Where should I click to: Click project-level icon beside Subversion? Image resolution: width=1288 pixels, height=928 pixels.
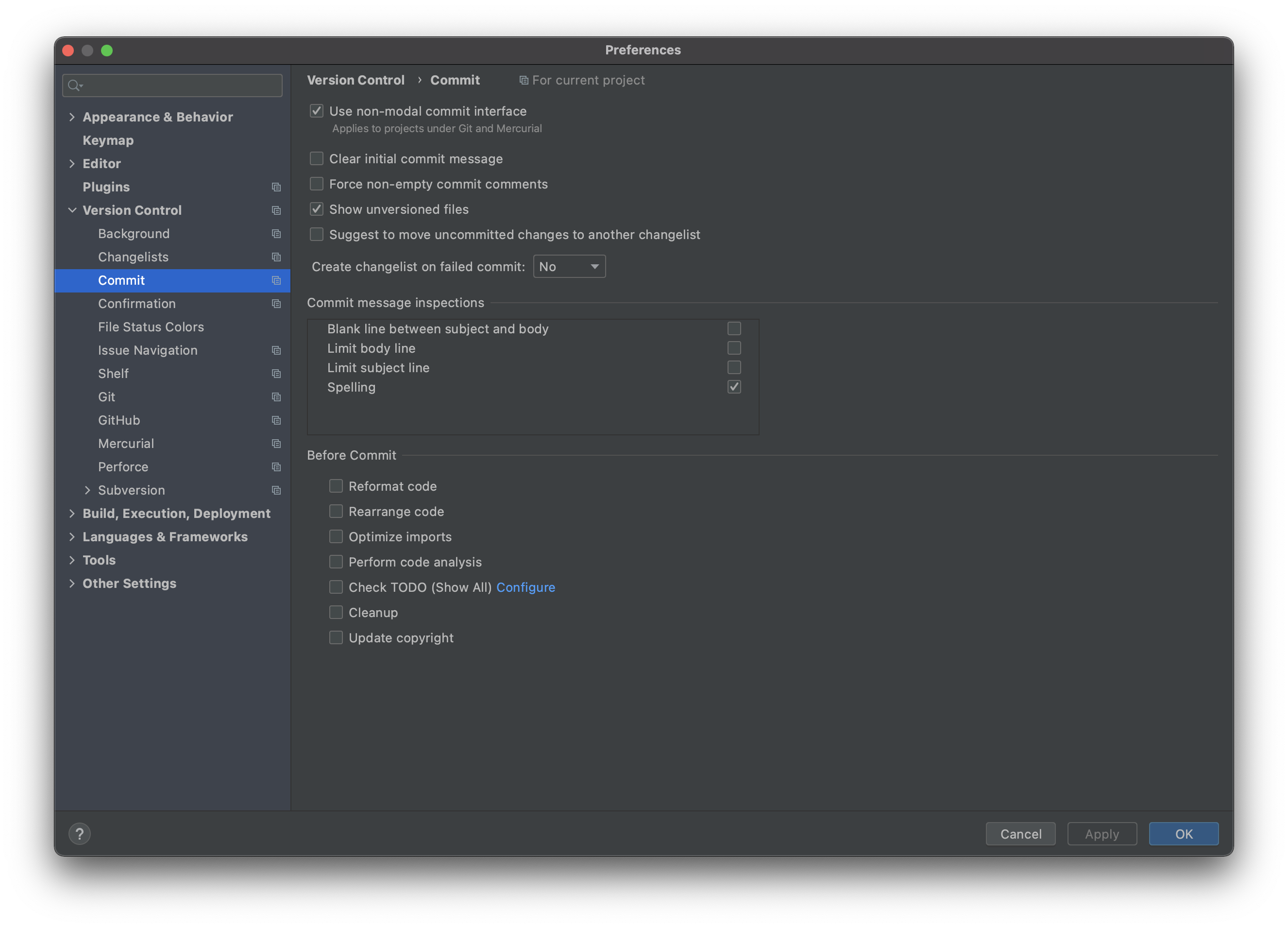276,490
